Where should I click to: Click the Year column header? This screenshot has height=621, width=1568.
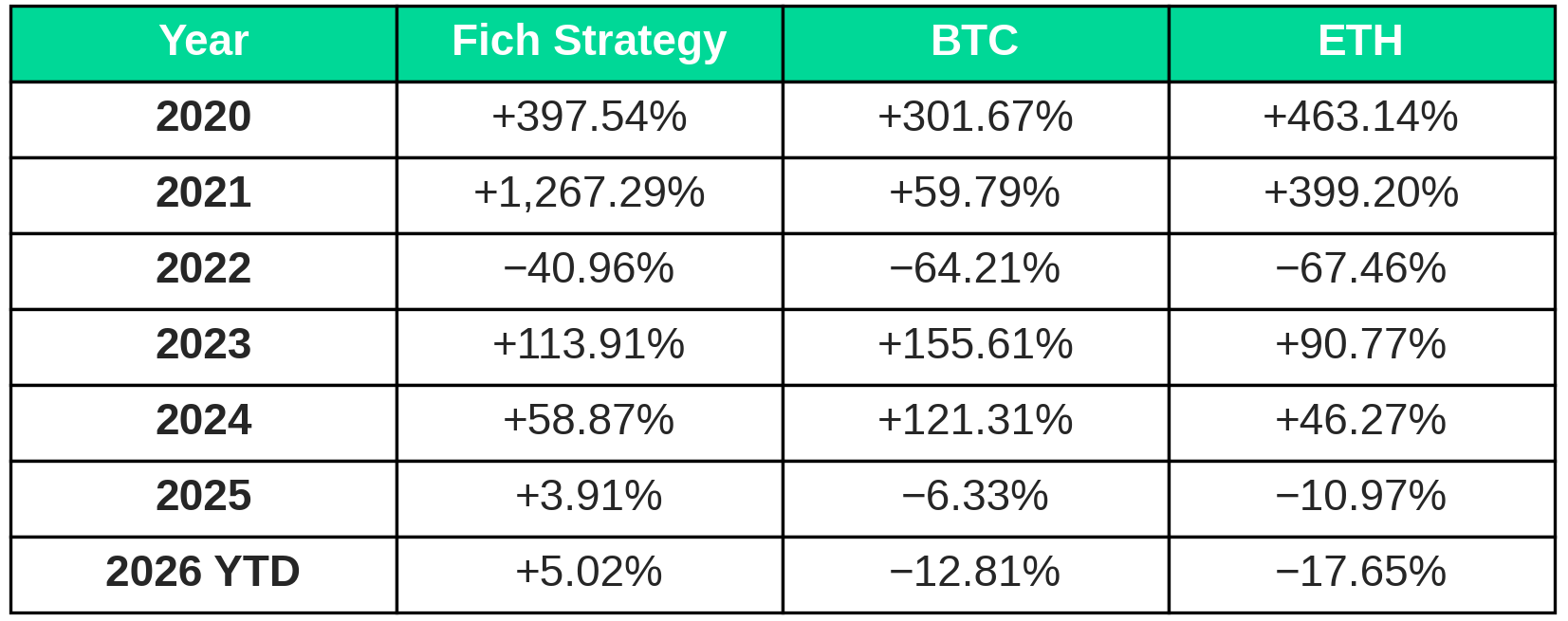click(x=204, y=44)
